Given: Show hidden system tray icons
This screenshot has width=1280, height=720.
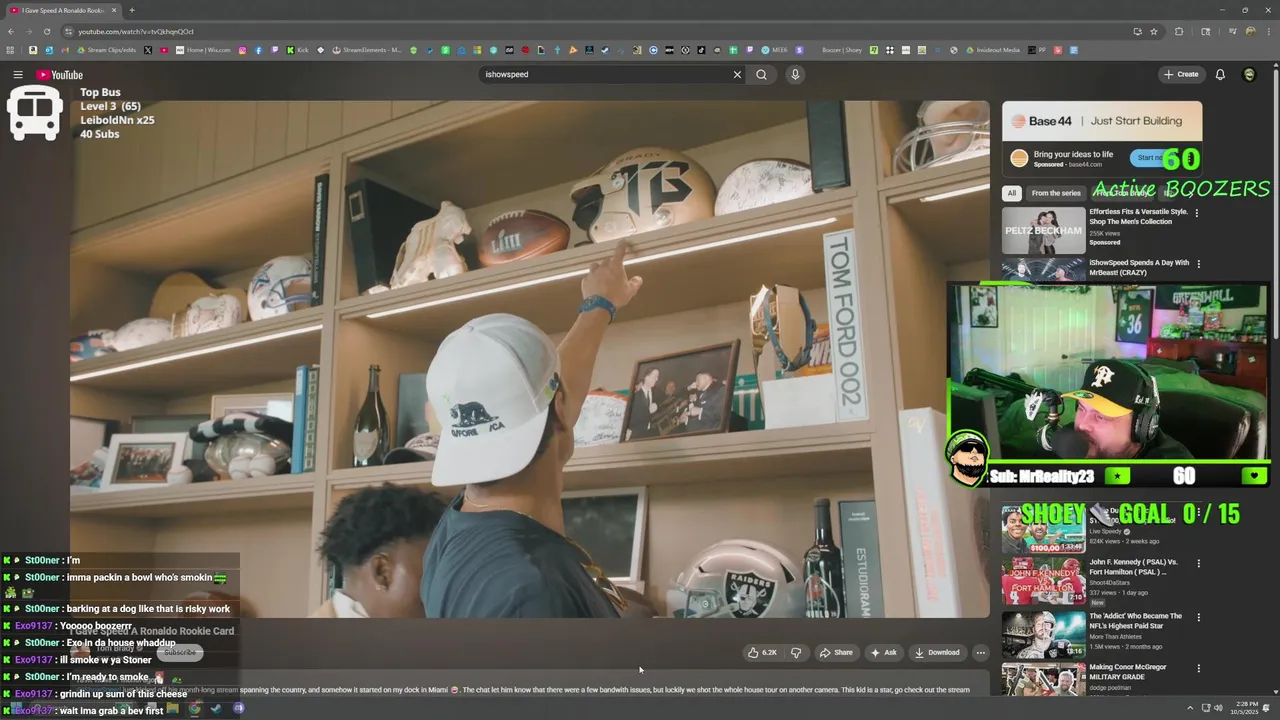Looking at the screenshot, I should [x=1189, y=708].
